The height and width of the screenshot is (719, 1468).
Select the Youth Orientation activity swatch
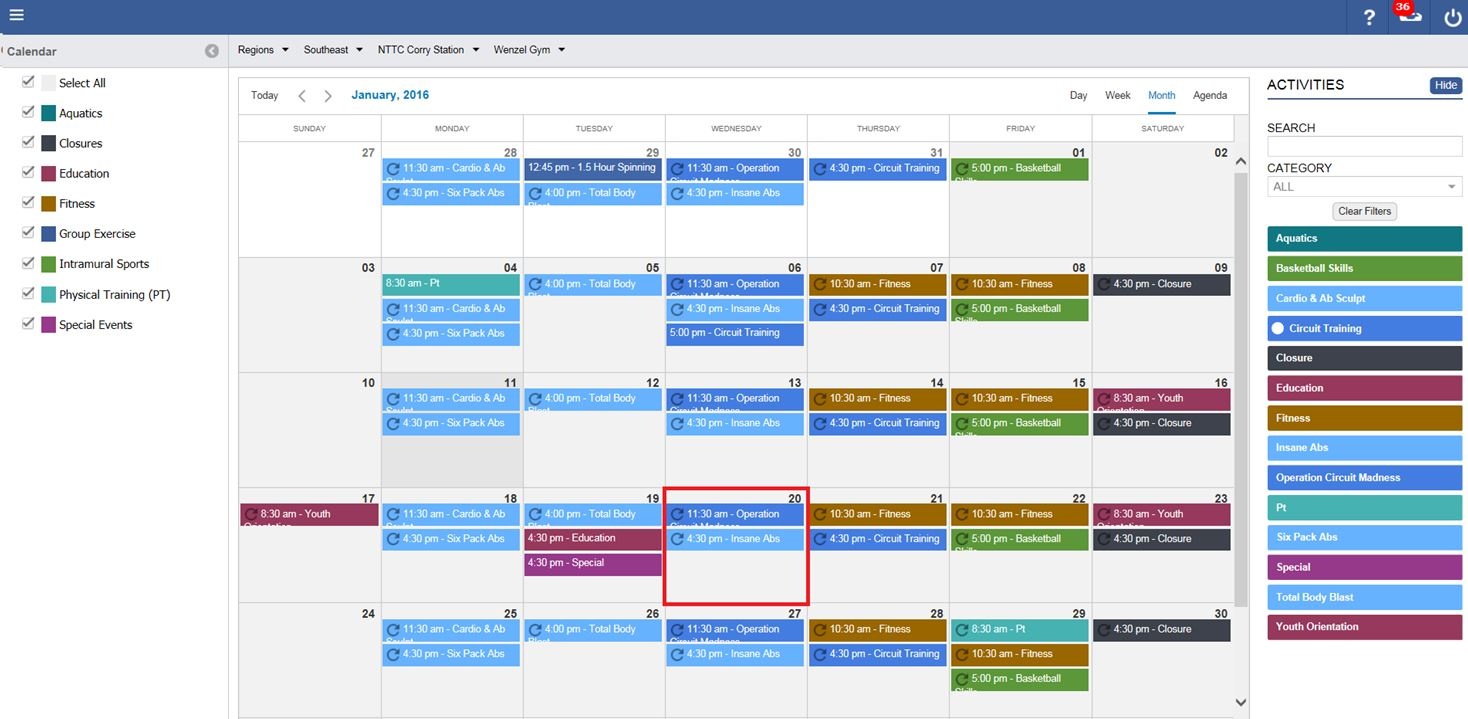click(1364, 627)
